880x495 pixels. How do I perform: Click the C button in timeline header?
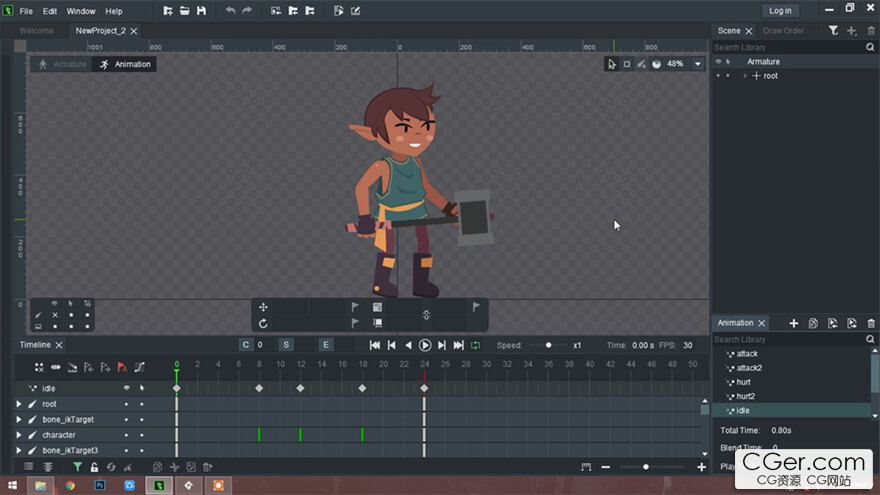click(x=245, y=345)
